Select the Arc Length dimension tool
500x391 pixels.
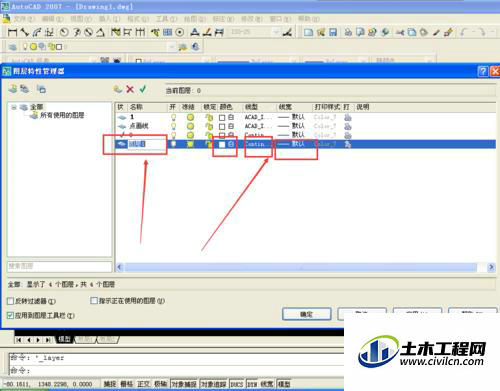(37, 32)
